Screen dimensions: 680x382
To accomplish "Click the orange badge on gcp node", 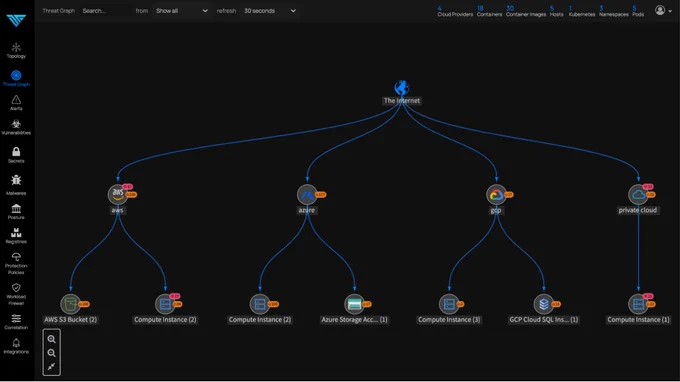I will 509,195.
